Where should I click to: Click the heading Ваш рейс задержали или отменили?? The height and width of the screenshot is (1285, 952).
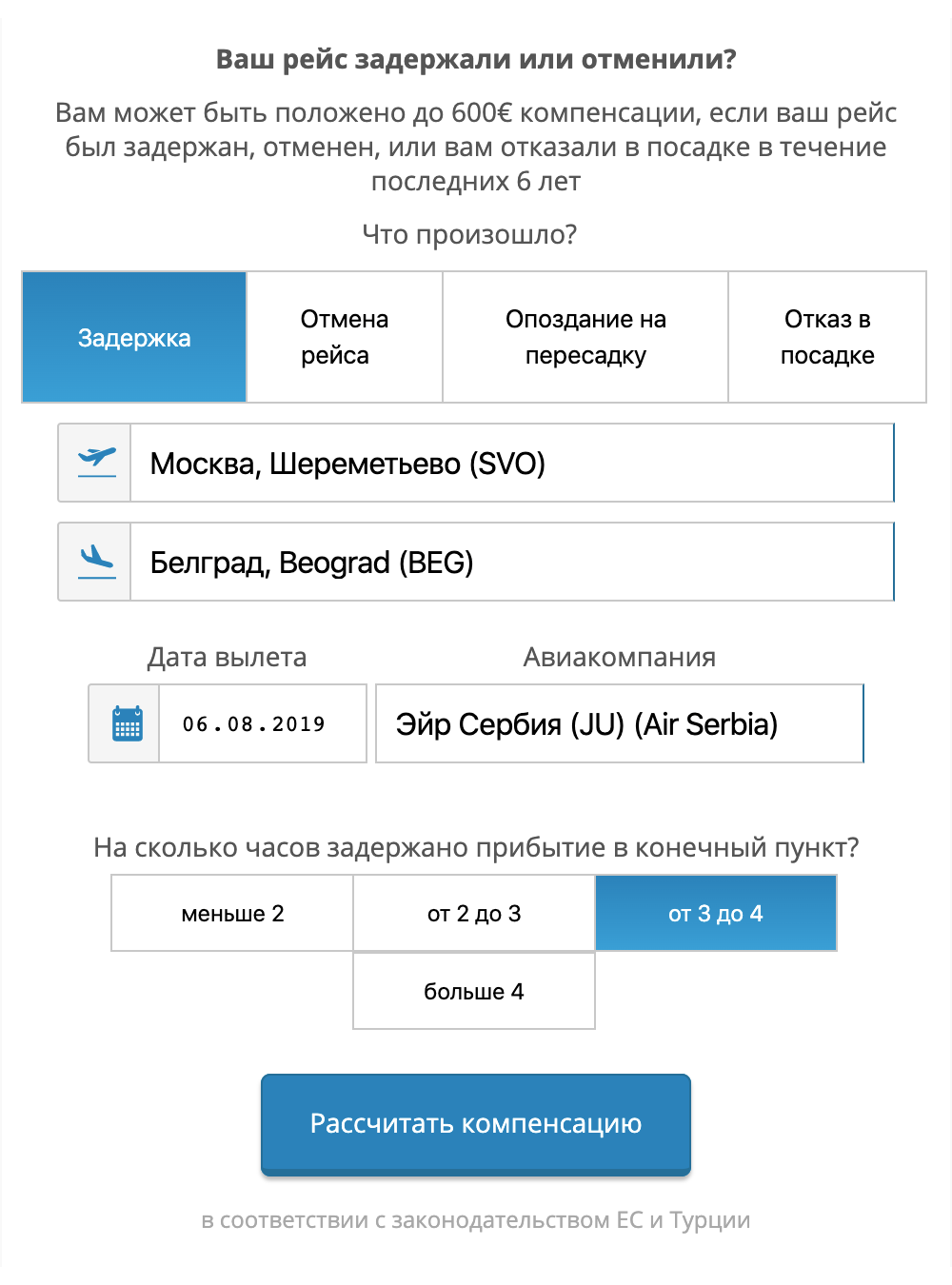[x=476, y=59]
